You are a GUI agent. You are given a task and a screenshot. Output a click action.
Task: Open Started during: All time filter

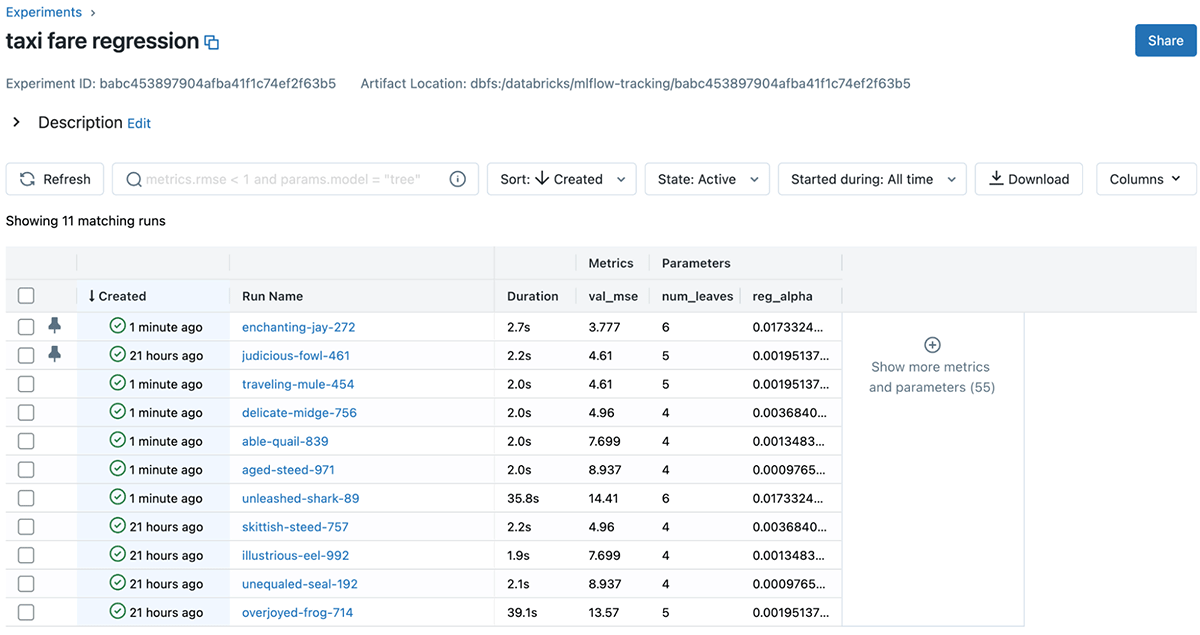click(871, 179)
